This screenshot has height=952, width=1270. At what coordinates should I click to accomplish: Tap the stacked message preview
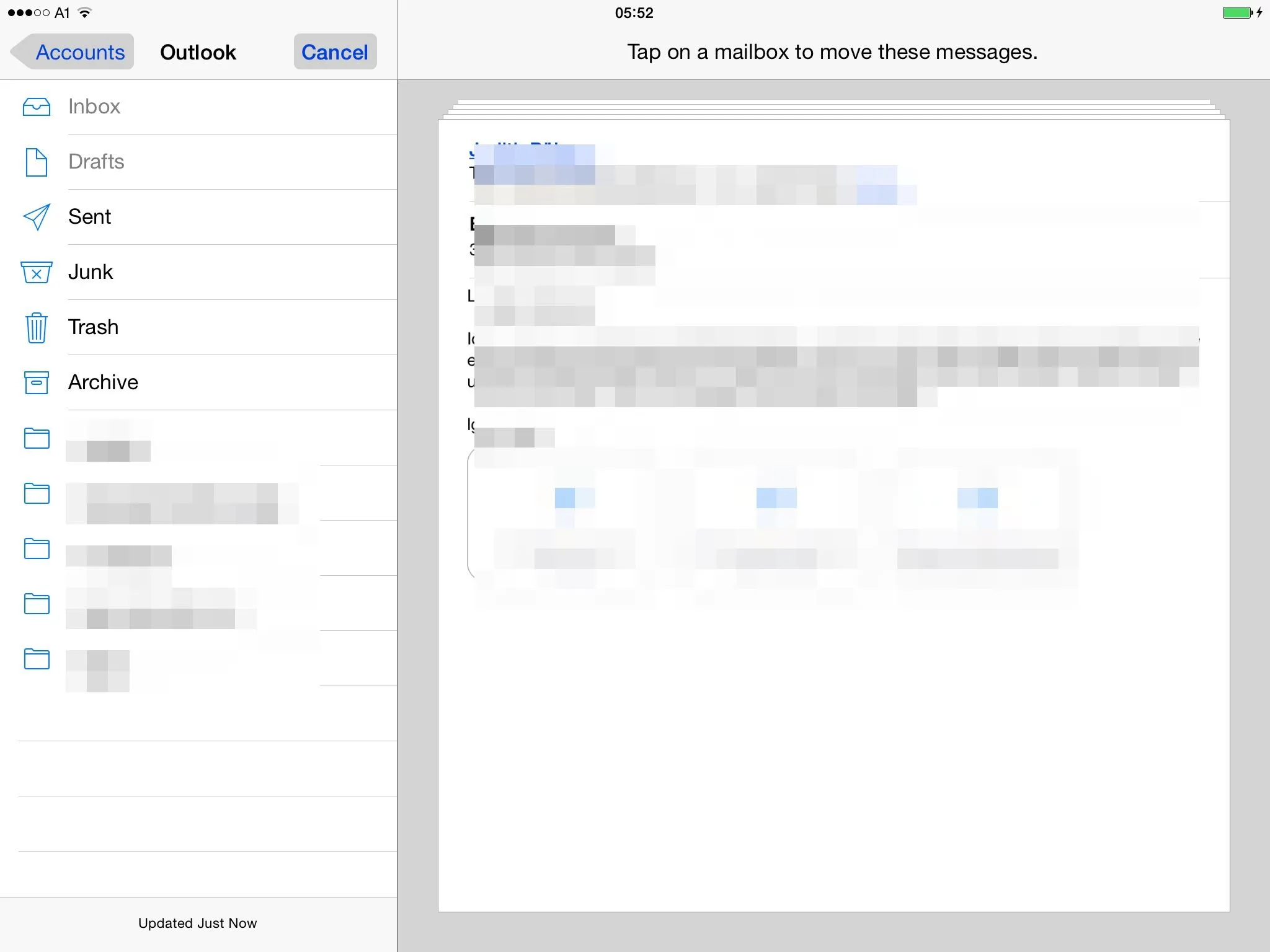point(833,514)
